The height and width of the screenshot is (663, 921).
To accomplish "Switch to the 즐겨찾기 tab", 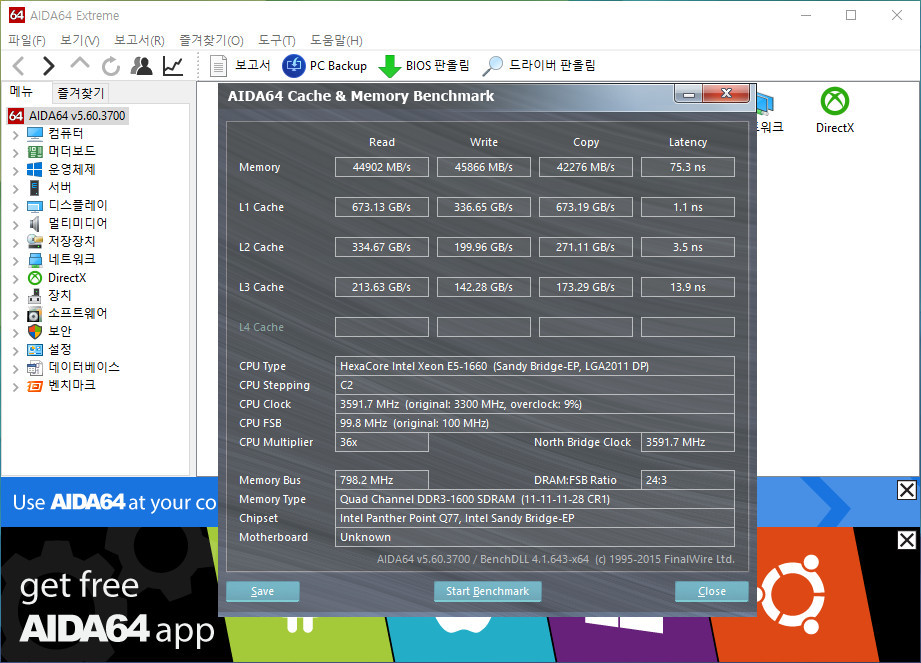I will click(x=80, y=93).
